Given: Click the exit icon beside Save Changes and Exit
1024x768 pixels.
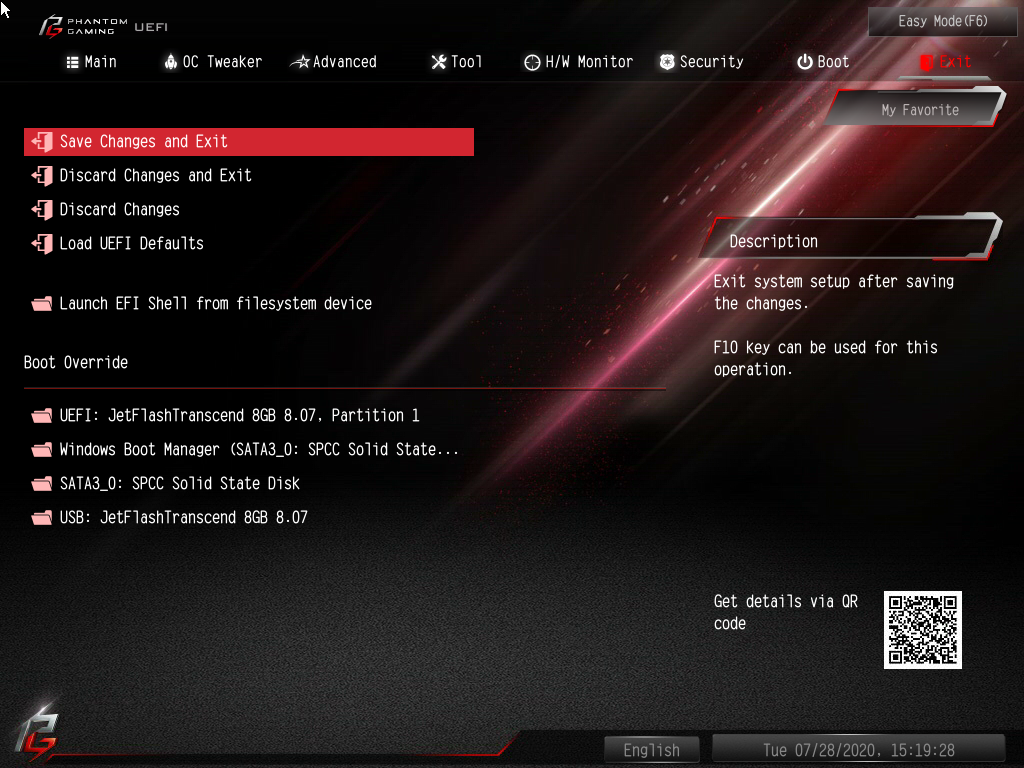Looking at the screenshot, I should point(42,142).
